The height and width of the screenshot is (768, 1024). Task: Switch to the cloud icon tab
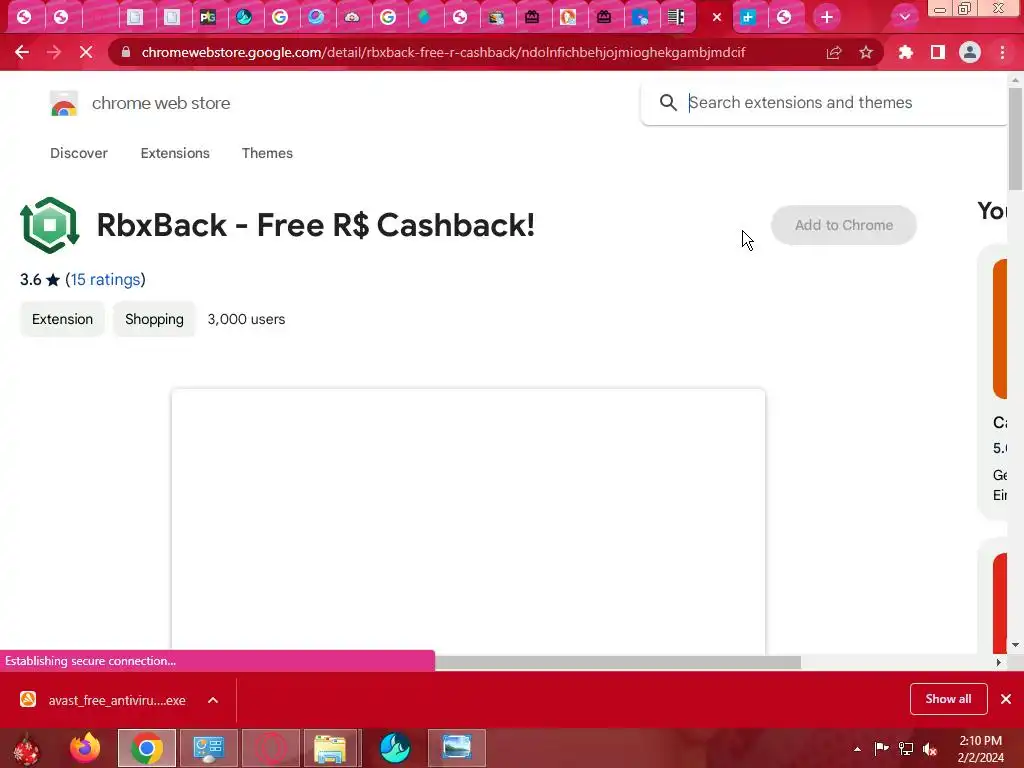pos(352,17)
